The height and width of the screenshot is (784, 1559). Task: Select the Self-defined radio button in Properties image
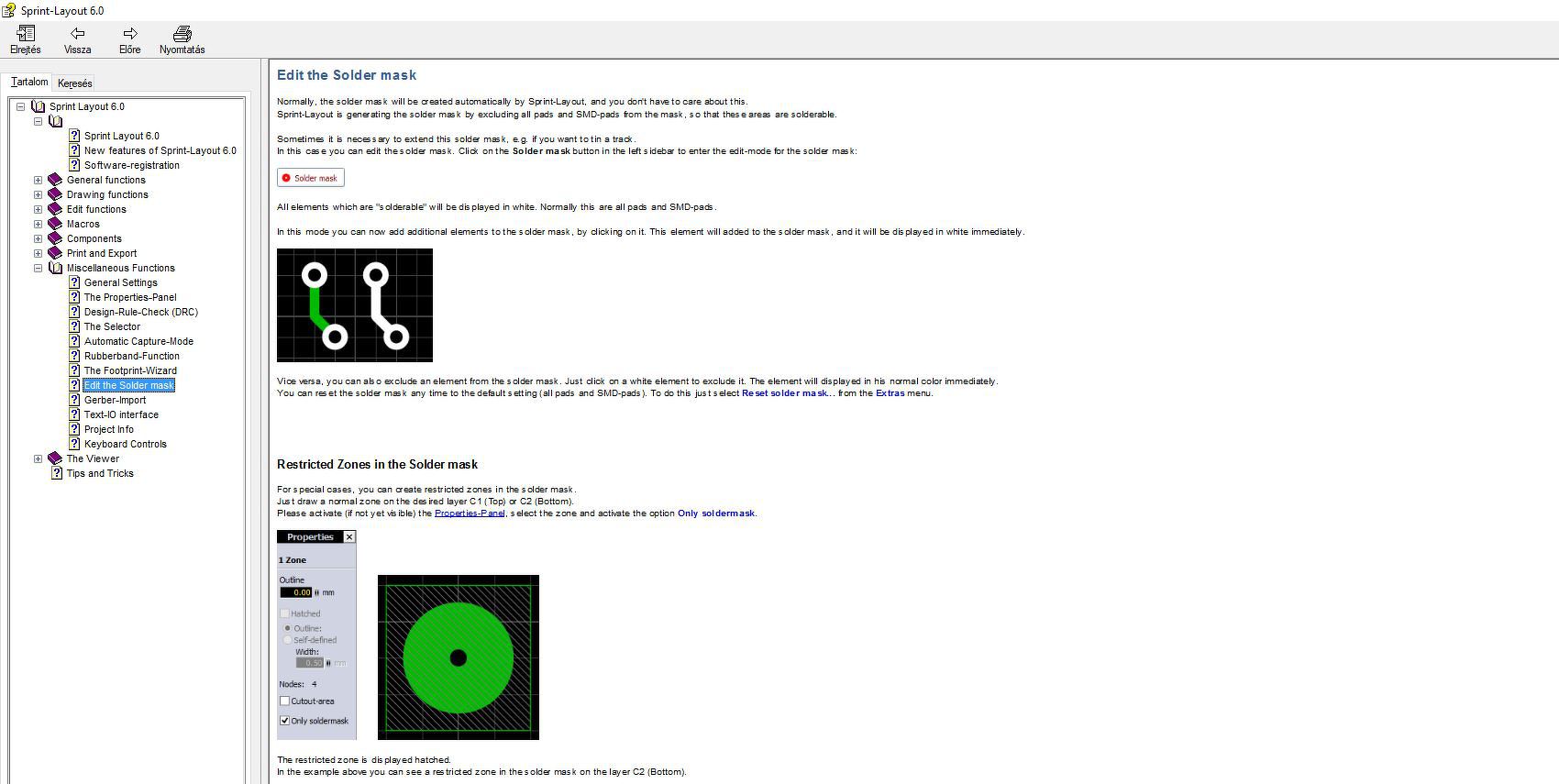tap(288, 640)
